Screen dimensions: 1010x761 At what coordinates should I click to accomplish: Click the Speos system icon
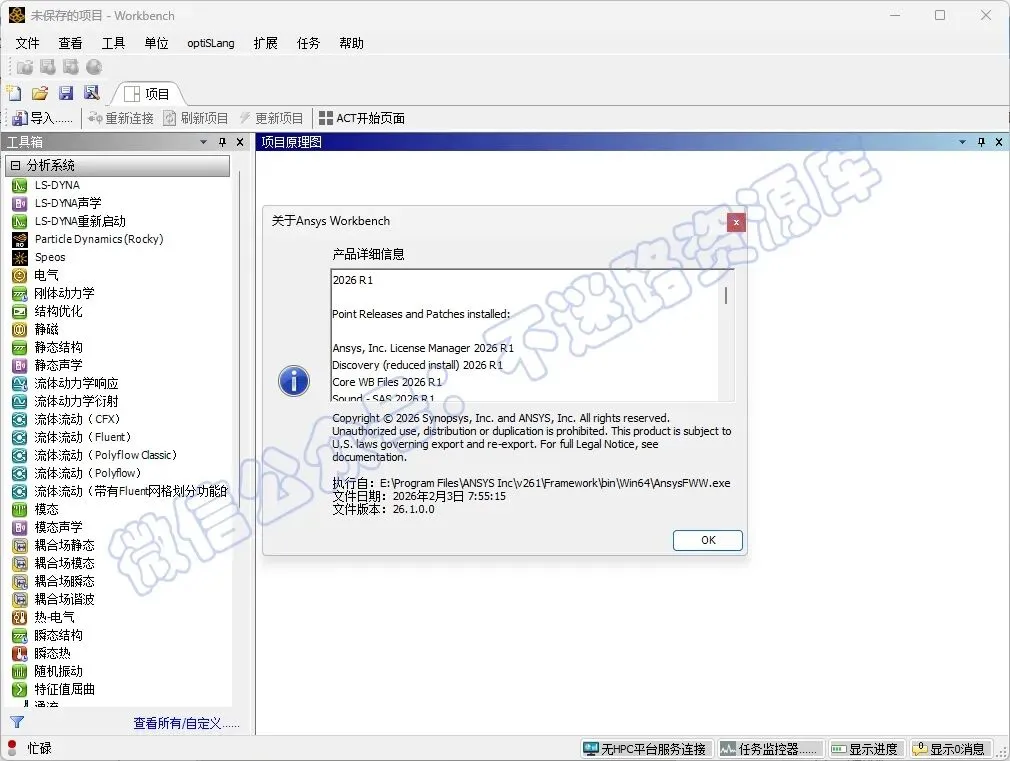(20, 258)
